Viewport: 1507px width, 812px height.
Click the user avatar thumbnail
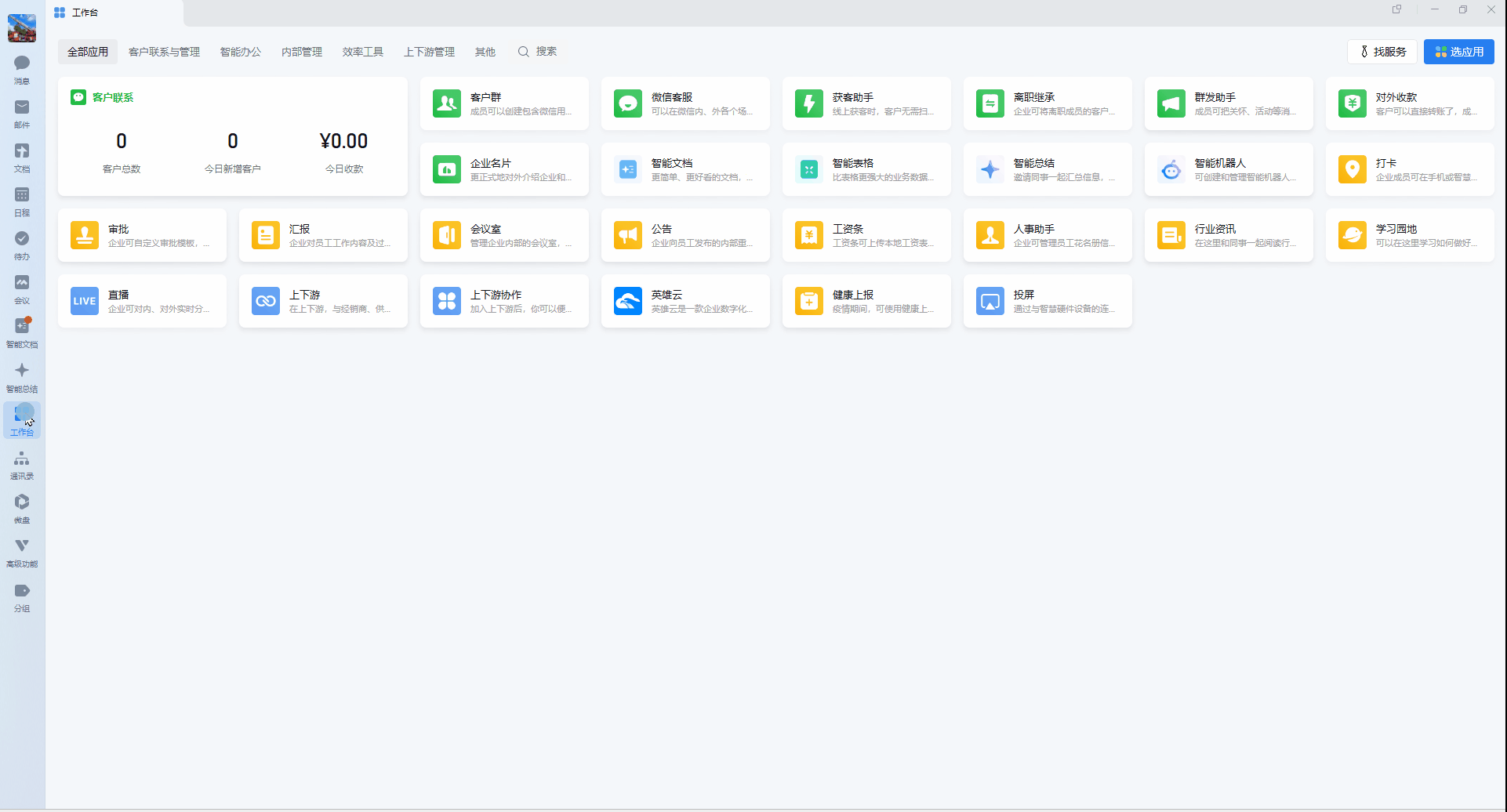22,28
